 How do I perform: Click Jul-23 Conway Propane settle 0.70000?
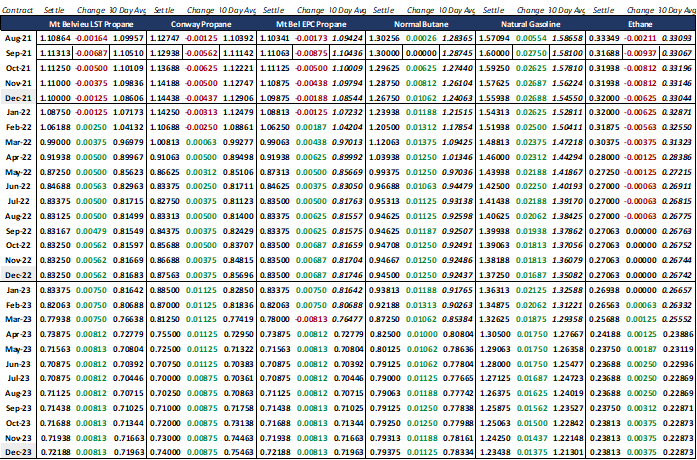point(165,378)
